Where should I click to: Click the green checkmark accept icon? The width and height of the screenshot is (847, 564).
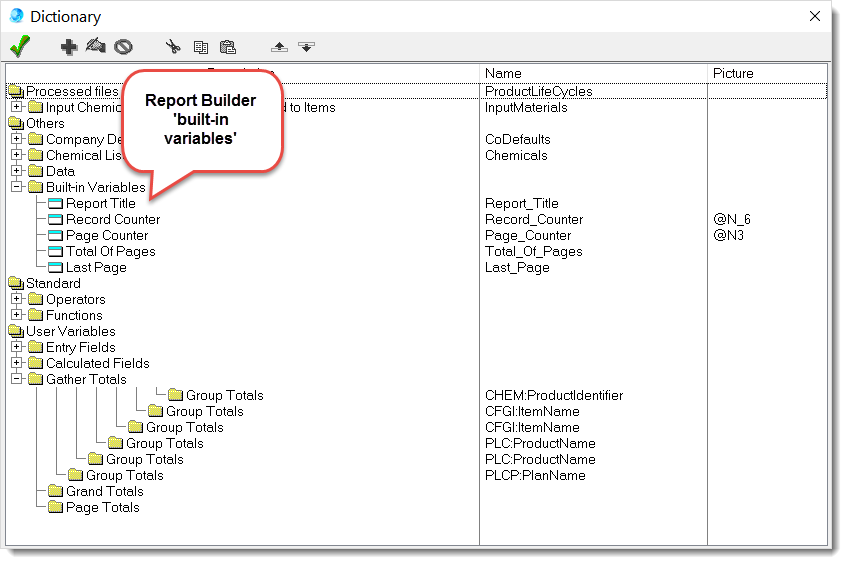click(x=20, y=46)
